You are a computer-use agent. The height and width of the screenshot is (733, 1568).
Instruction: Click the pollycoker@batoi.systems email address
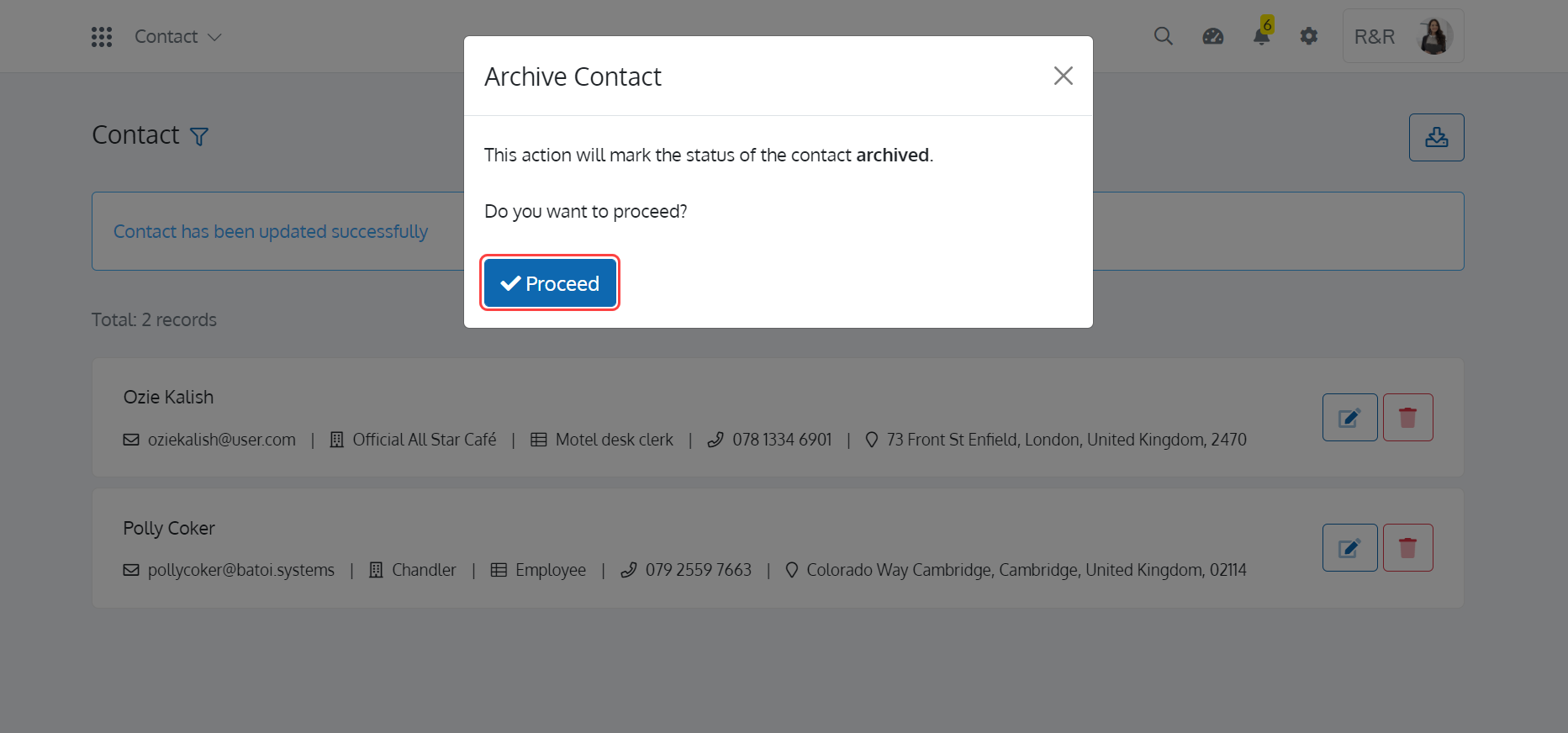[x=241, y=570]
